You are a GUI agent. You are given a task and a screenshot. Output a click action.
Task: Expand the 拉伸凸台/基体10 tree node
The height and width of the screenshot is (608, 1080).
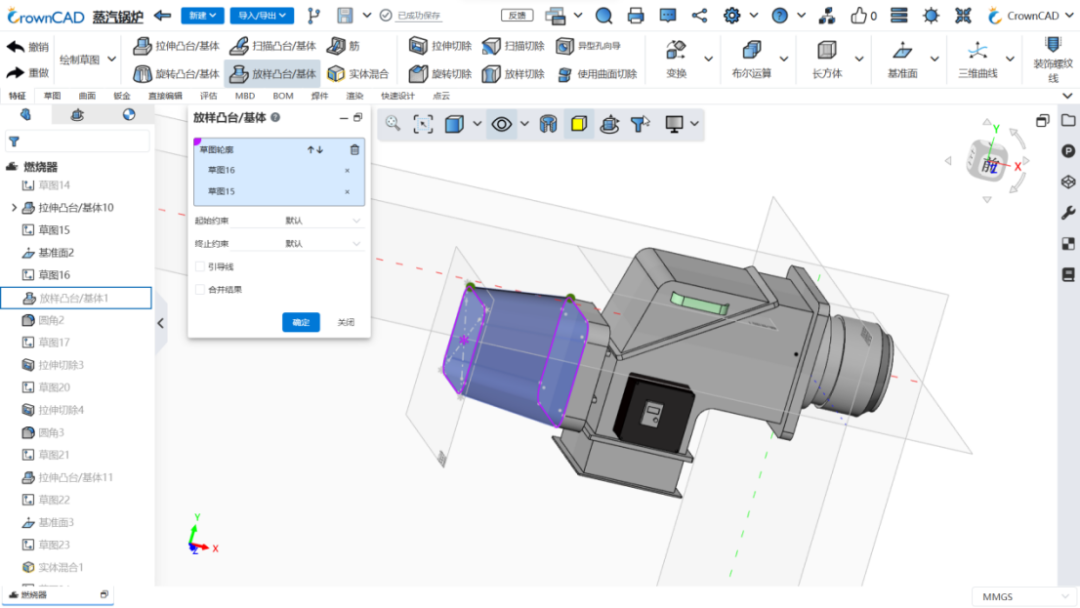click(x=14, y=207)
